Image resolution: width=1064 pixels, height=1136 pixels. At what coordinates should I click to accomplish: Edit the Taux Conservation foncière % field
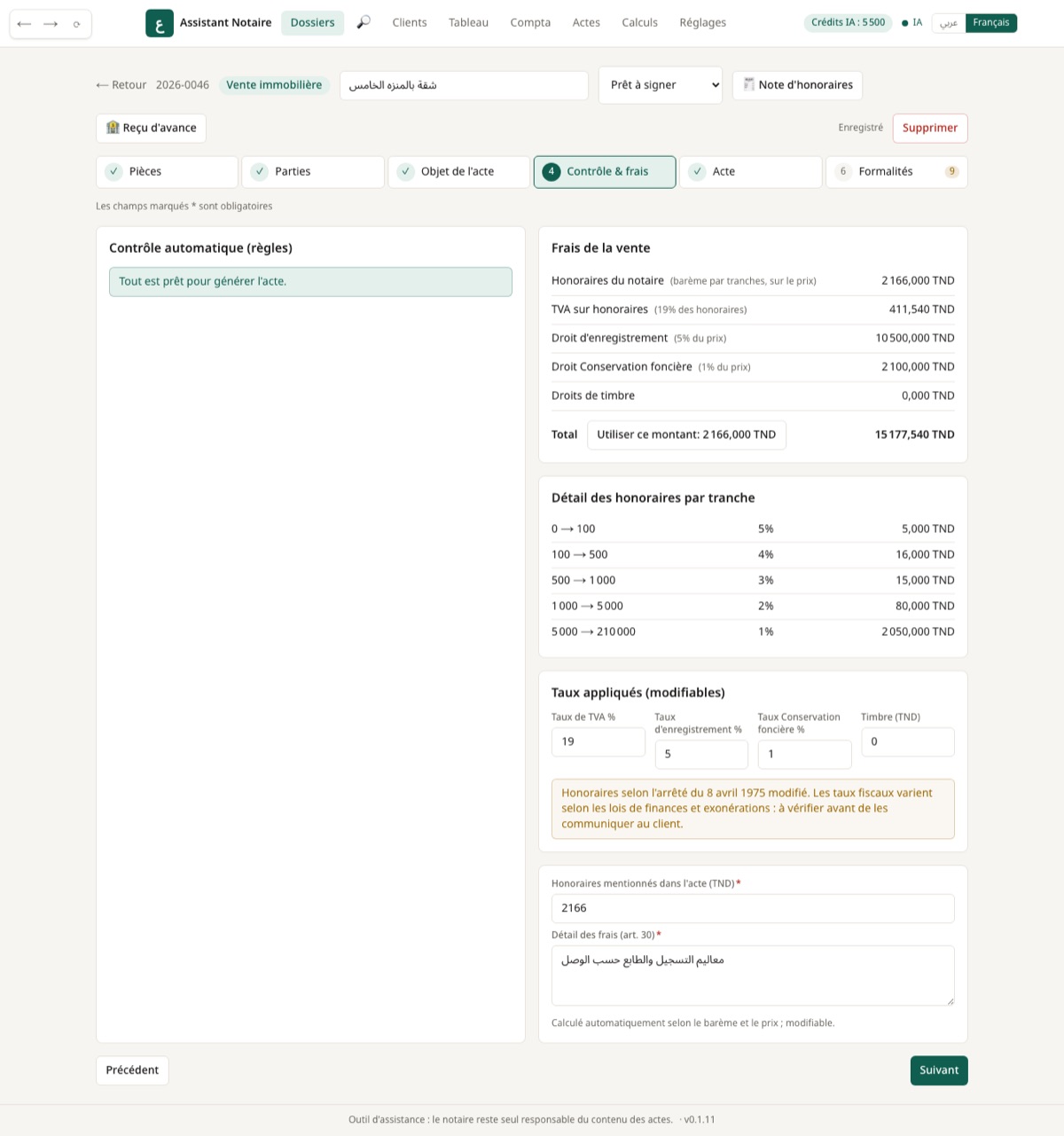(x=804, y=755)
